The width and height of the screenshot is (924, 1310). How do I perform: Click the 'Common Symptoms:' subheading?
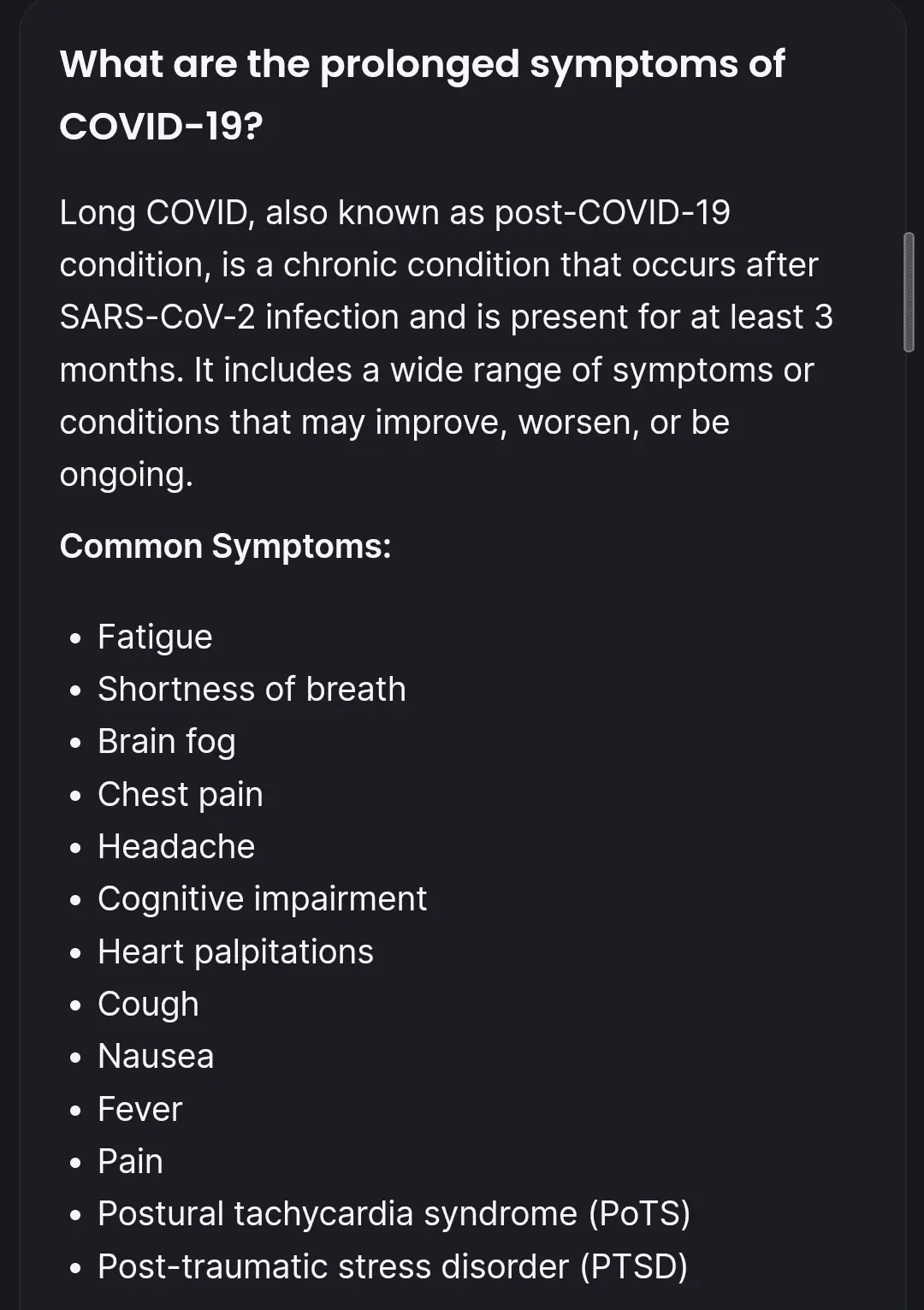click(225, 546)
